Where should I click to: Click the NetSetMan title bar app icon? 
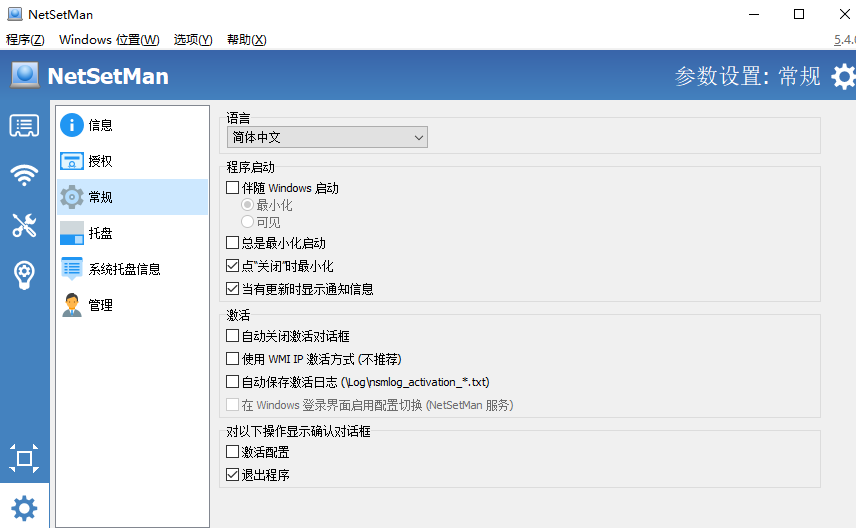point(15,14)
